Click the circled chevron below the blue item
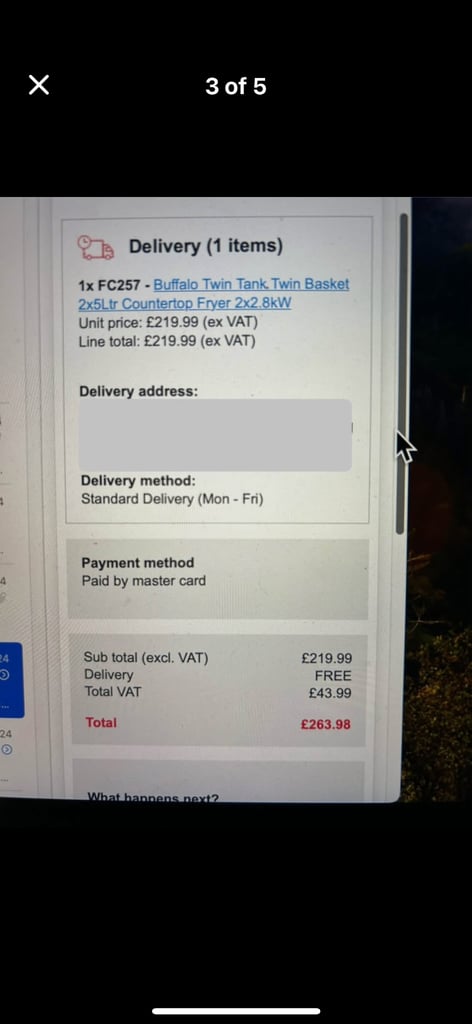The image size is (472, 1024). click(5, 751)
